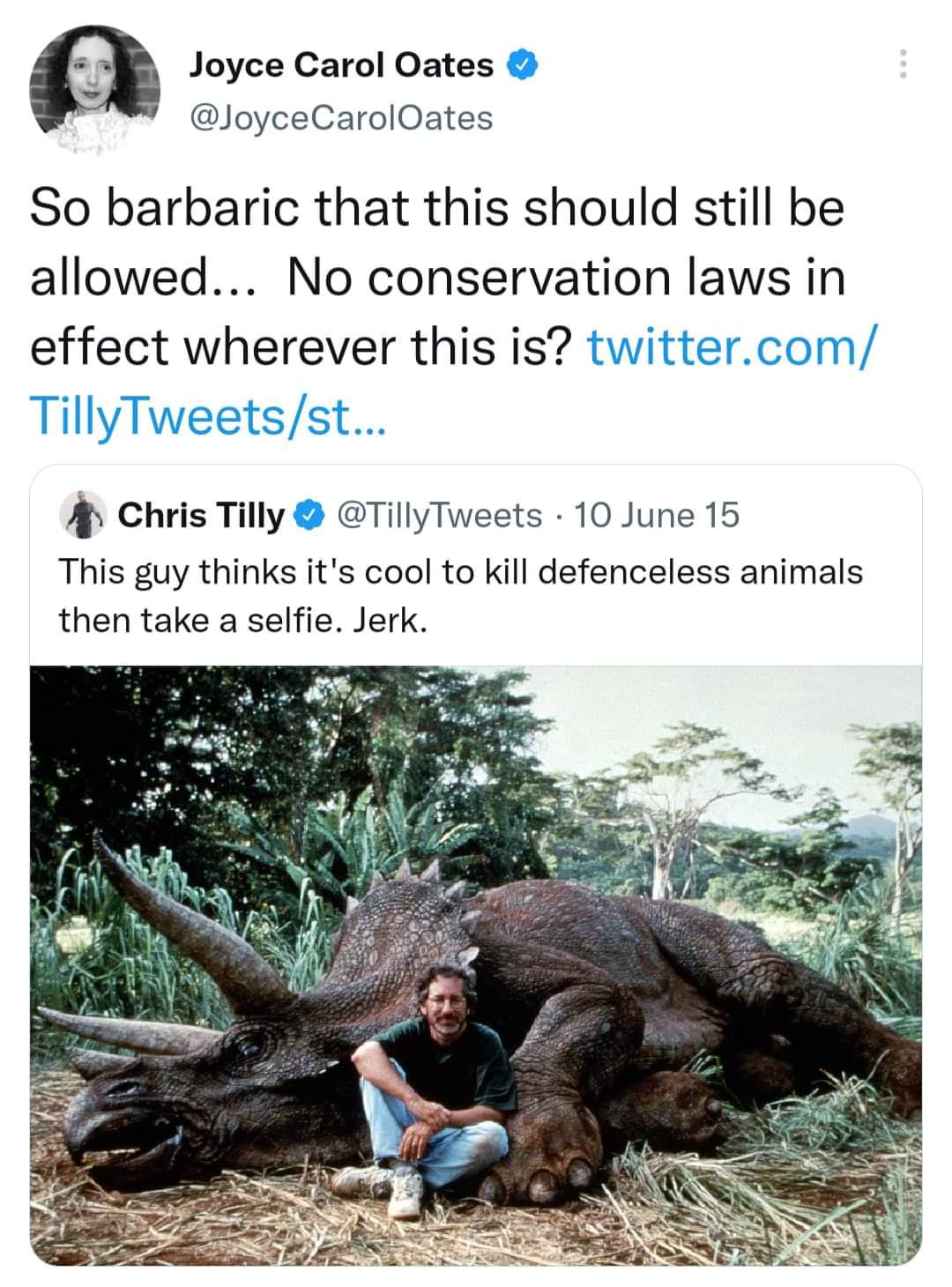
Task: Open Joyce Carol Oates' profile picture
Action: 95,89
